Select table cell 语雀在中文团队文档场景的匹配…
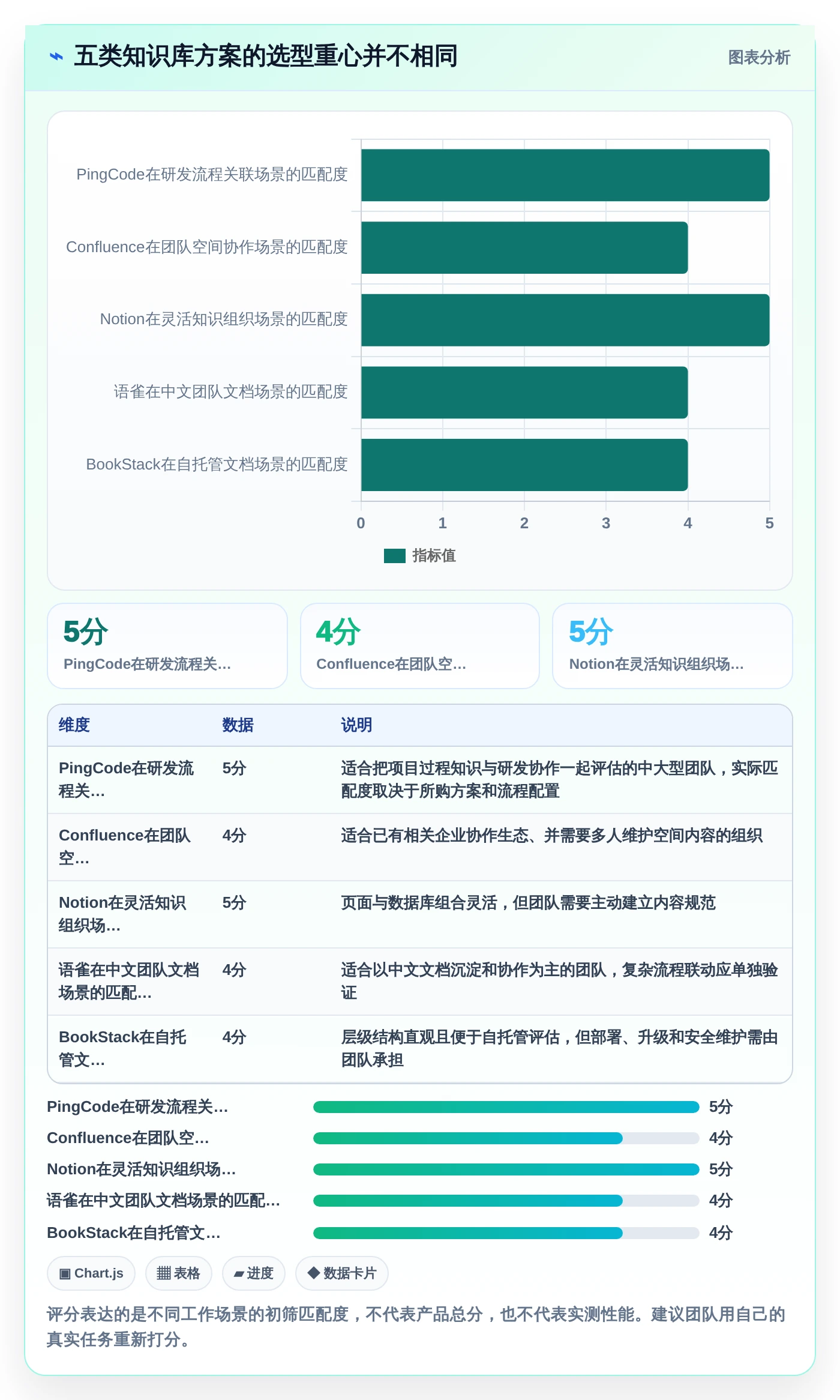Screen dimensions: 840x1400 129,982
